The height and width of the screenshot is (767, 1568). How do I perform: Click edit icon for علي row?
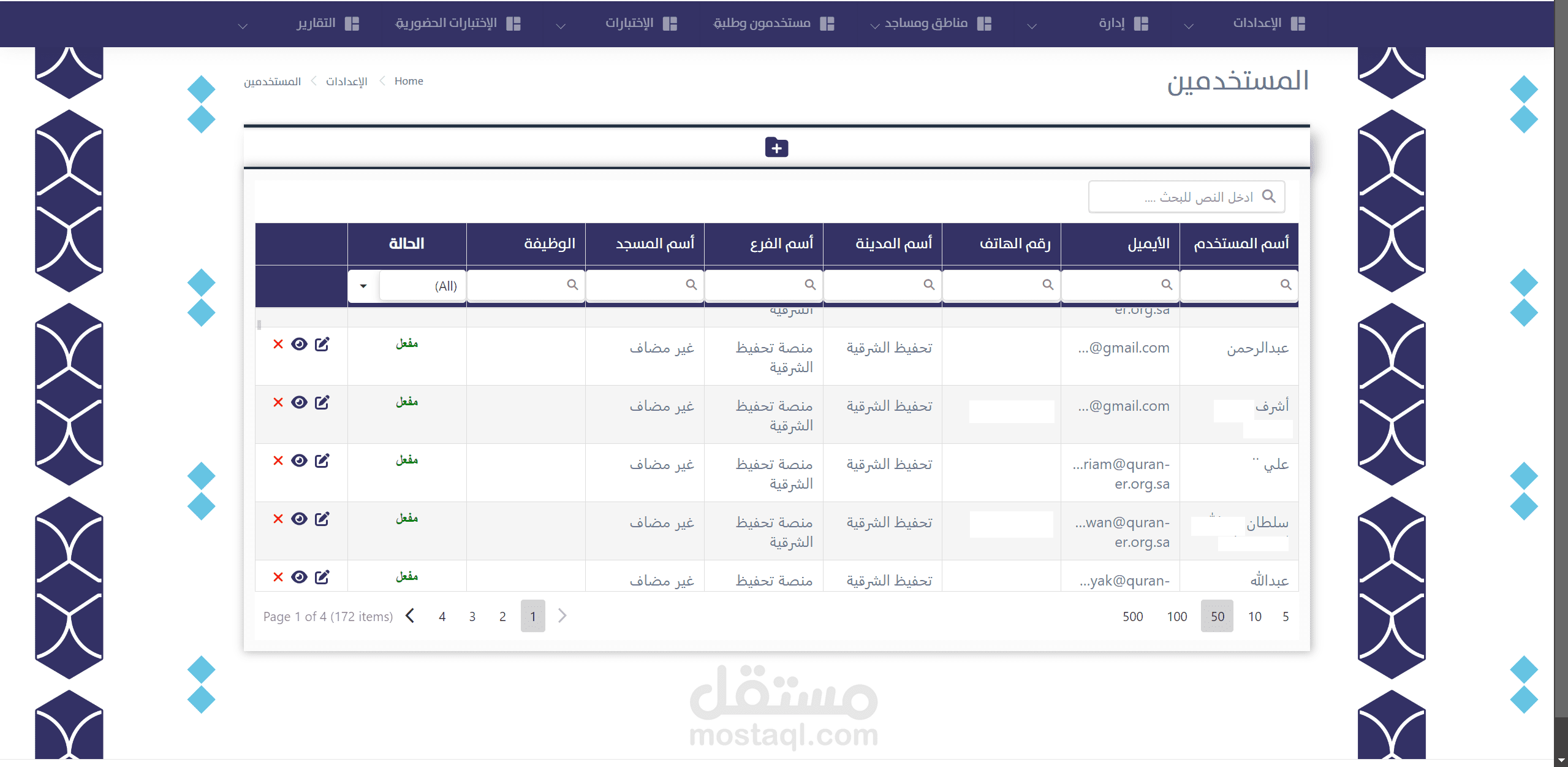(322, 460)
